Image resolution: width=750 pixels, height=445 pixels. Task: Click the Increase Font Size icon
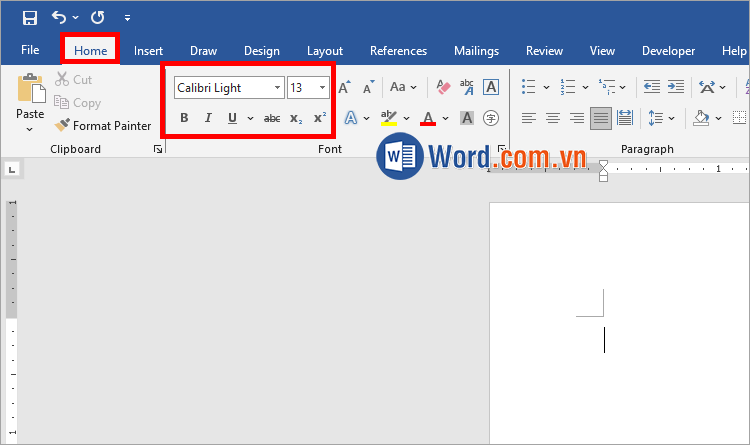345,88
